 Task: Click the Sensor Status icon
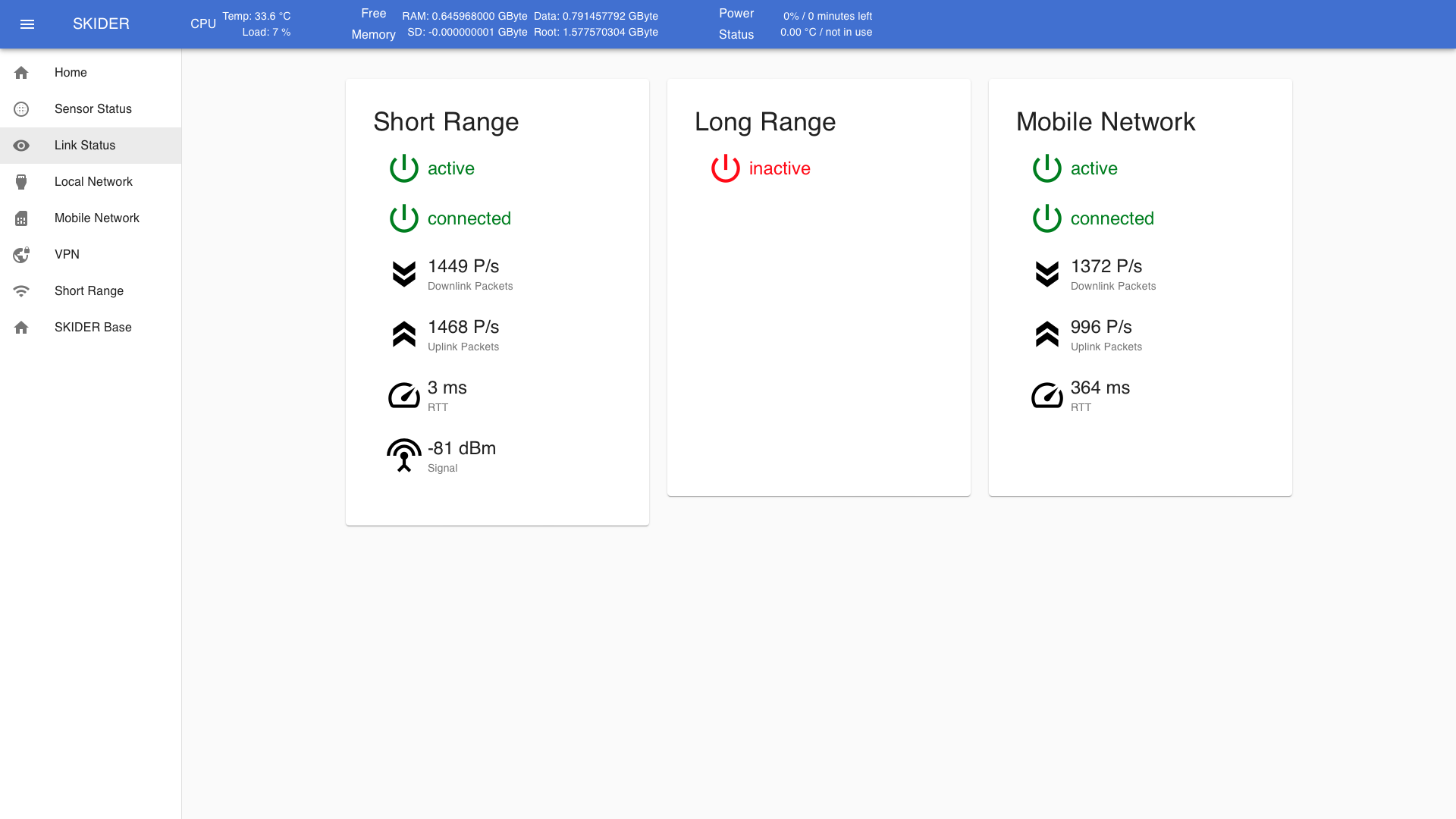tap(21, 109)
